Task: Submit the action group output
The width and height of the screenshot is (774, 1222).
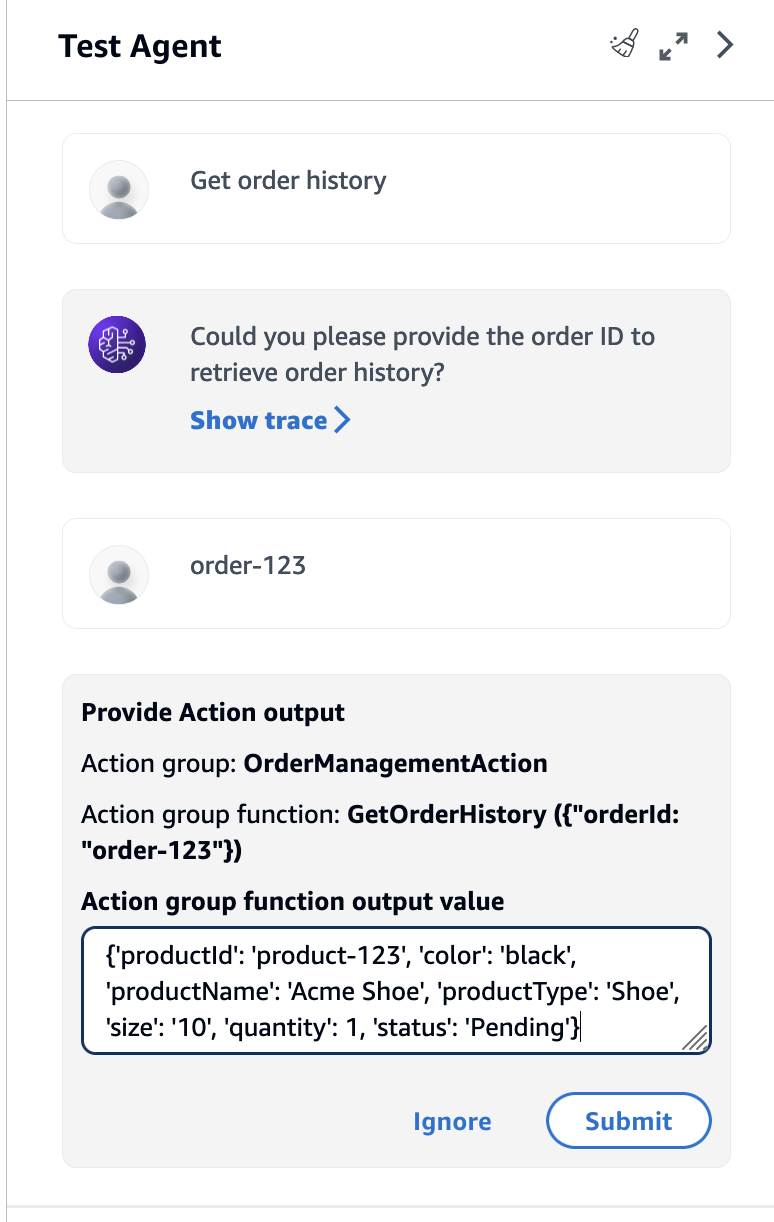Action: point(628,1121)
